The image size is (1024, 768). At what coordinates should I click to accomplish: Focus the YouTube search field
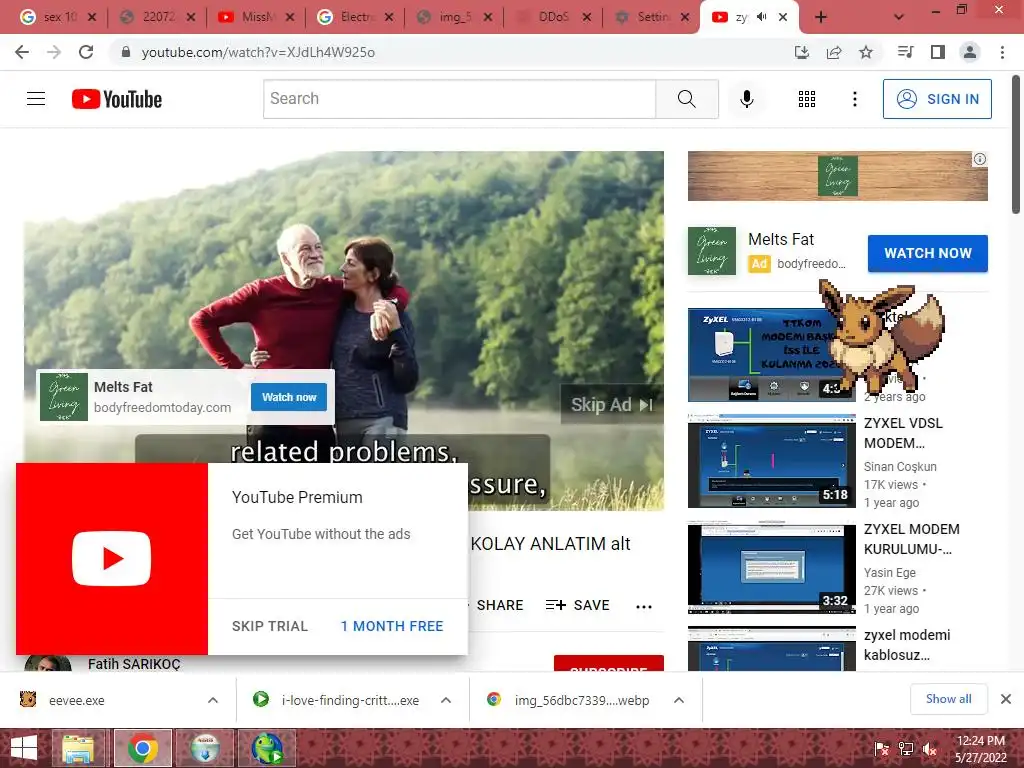coord(459,99)
